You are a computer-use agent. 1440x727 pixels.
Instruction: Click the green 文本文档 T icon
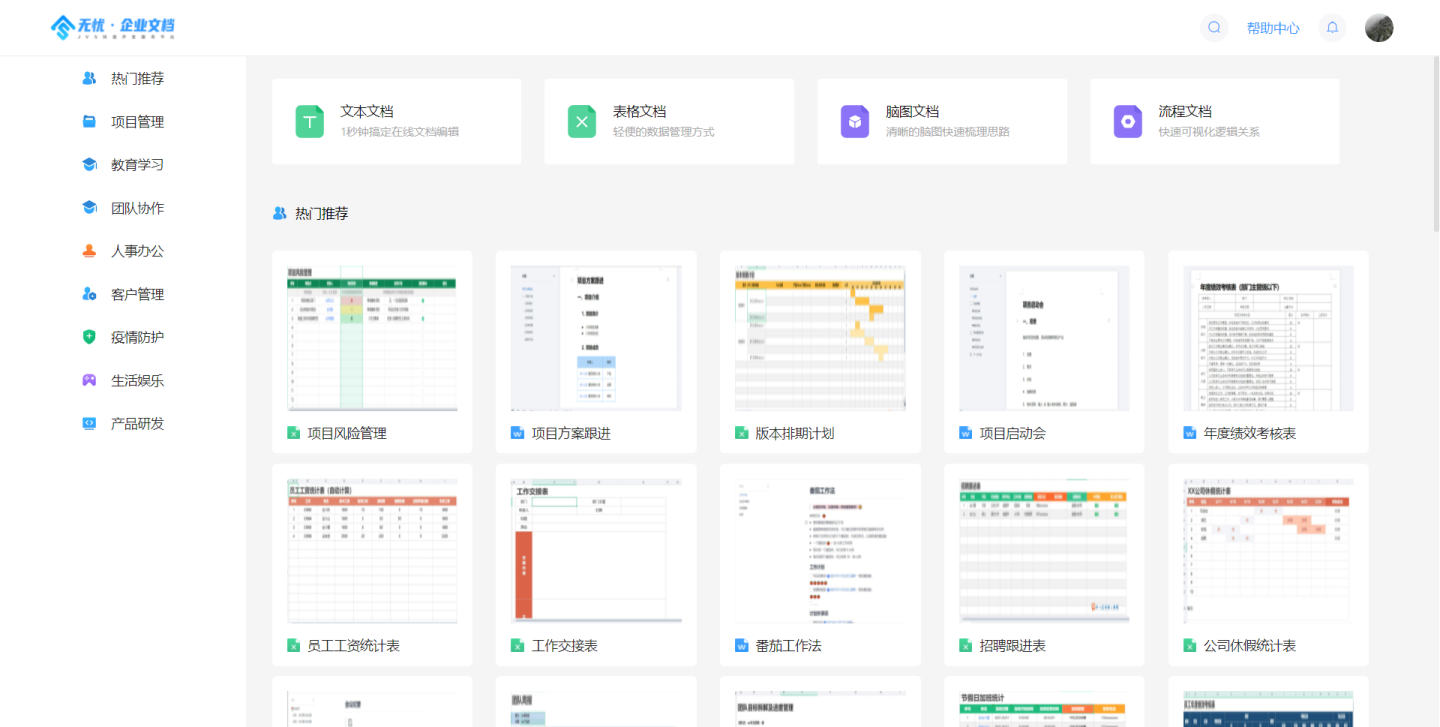tap(310, 122)
